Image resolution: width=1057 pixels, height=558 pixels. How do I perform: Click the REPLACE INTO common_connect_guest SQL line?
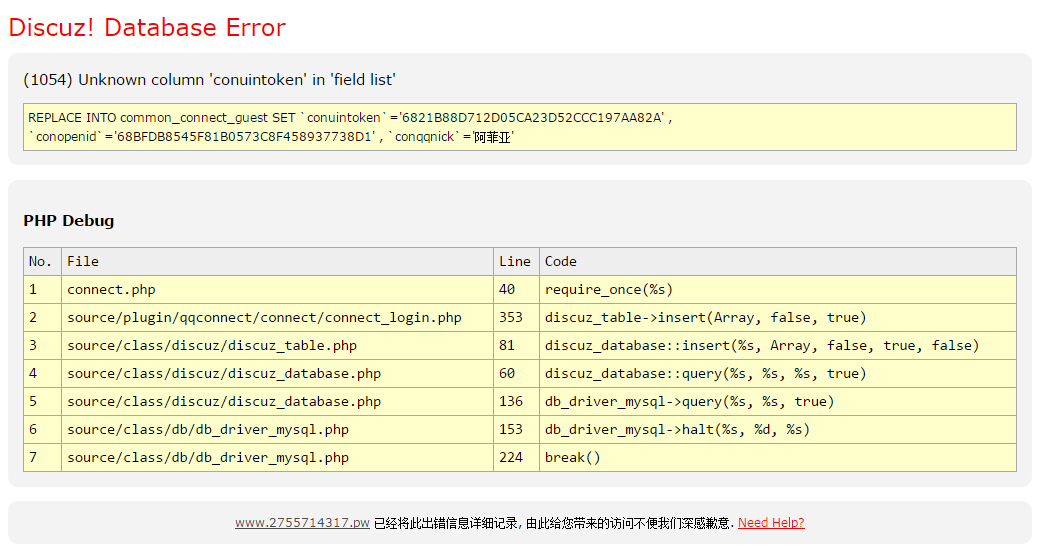(x=350, y=117)
